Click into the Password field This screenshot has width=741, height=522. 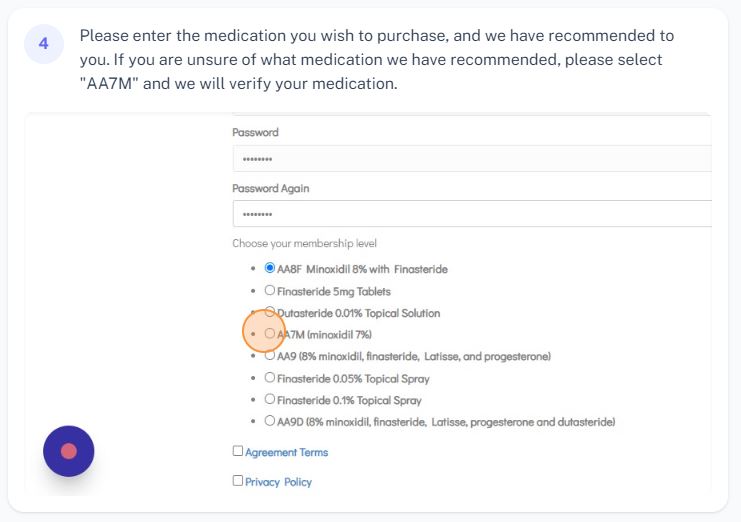click(470, 159)
